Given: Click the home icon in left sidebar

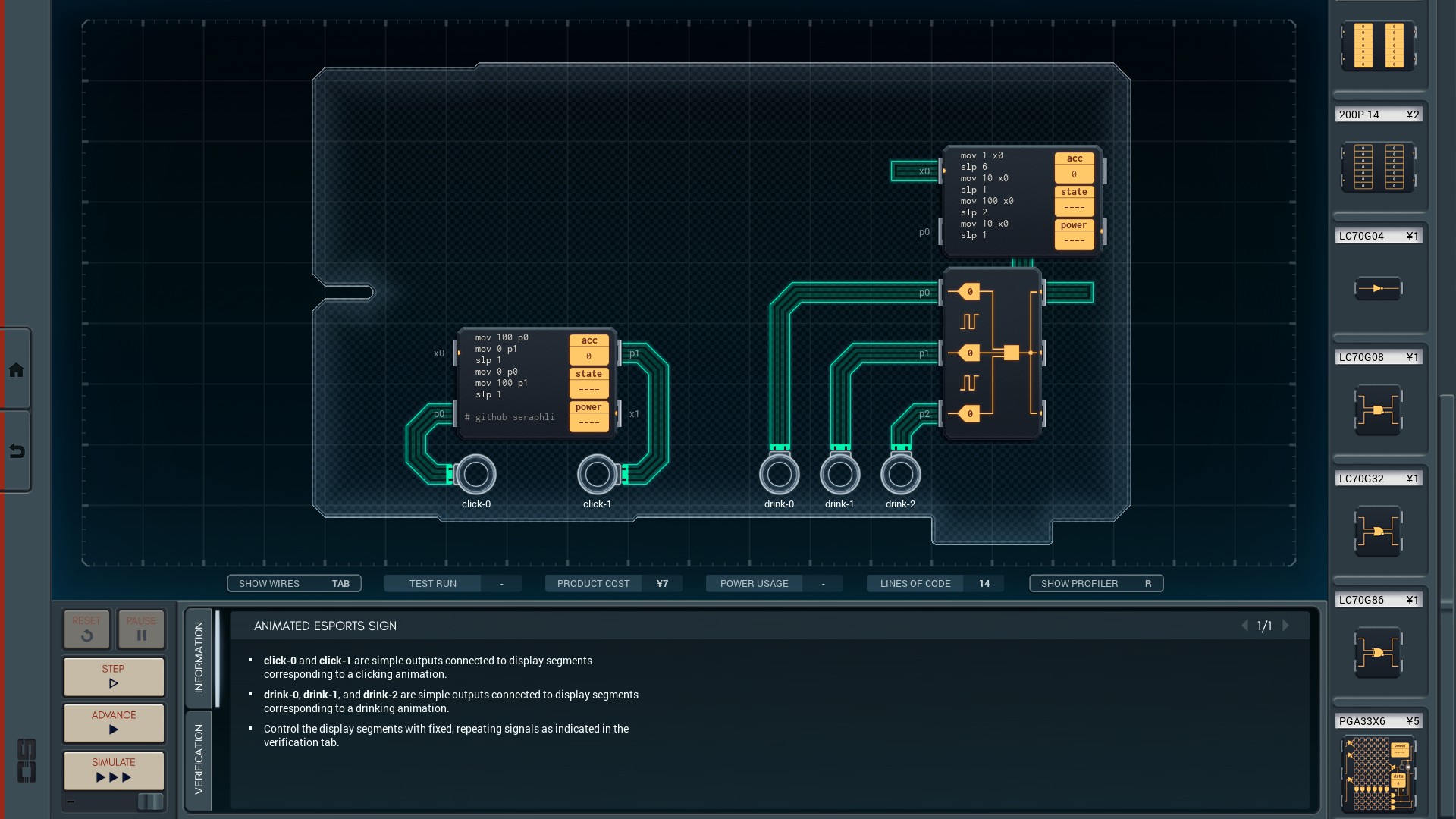Looking at the screenshot, I should pos(16,370).
